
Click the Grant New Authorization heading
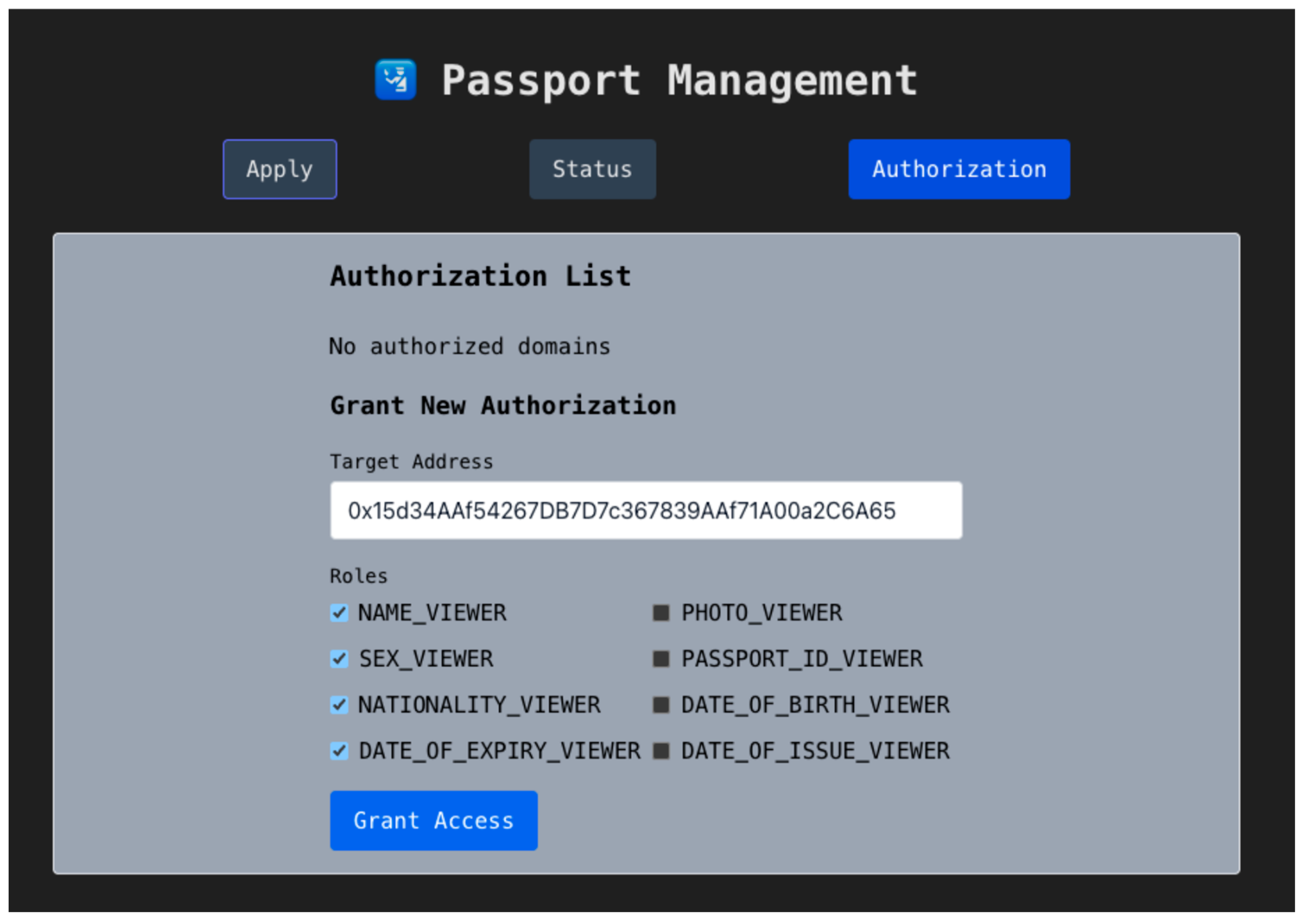tap(503, 406)
